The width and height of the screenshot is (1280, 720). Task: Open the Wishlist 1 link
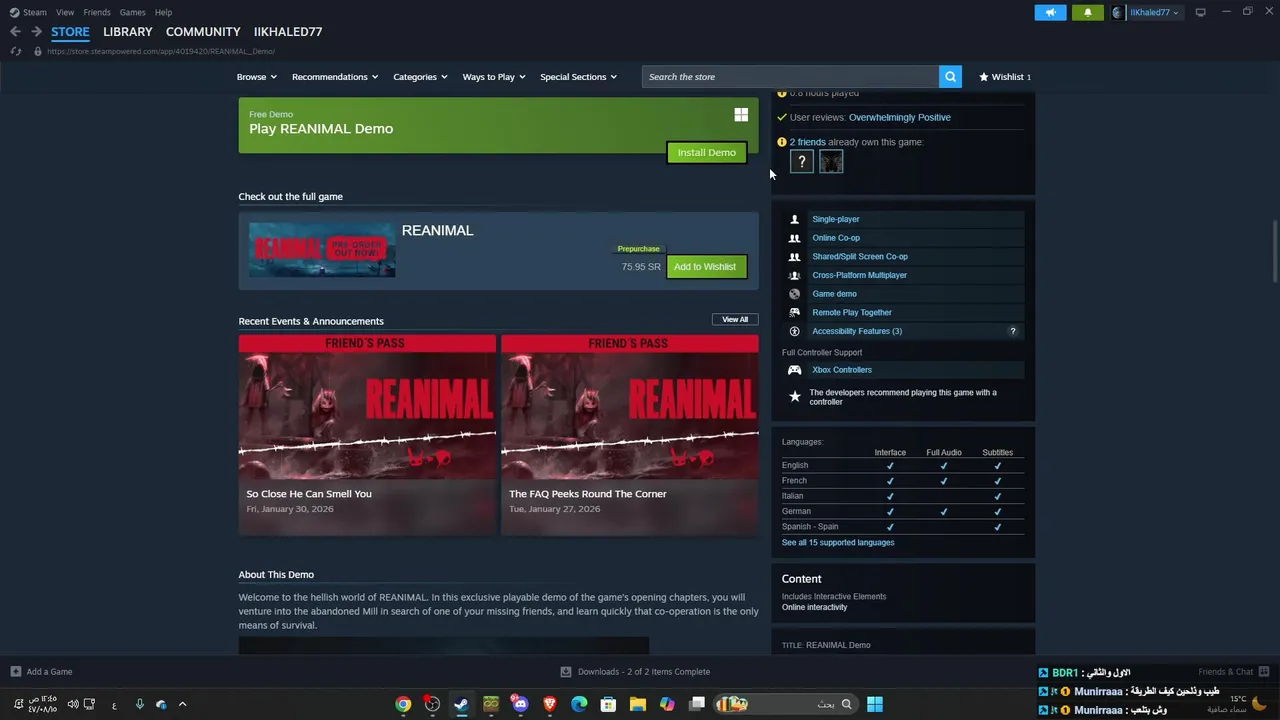(1005, 77)
